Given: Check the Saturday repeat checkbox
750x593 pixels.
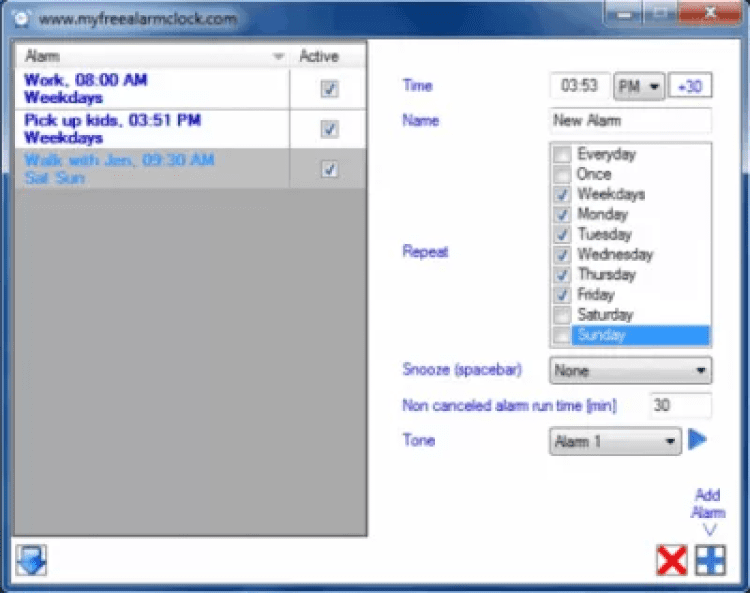Looking at the screenshot, I should click(562, 315).
